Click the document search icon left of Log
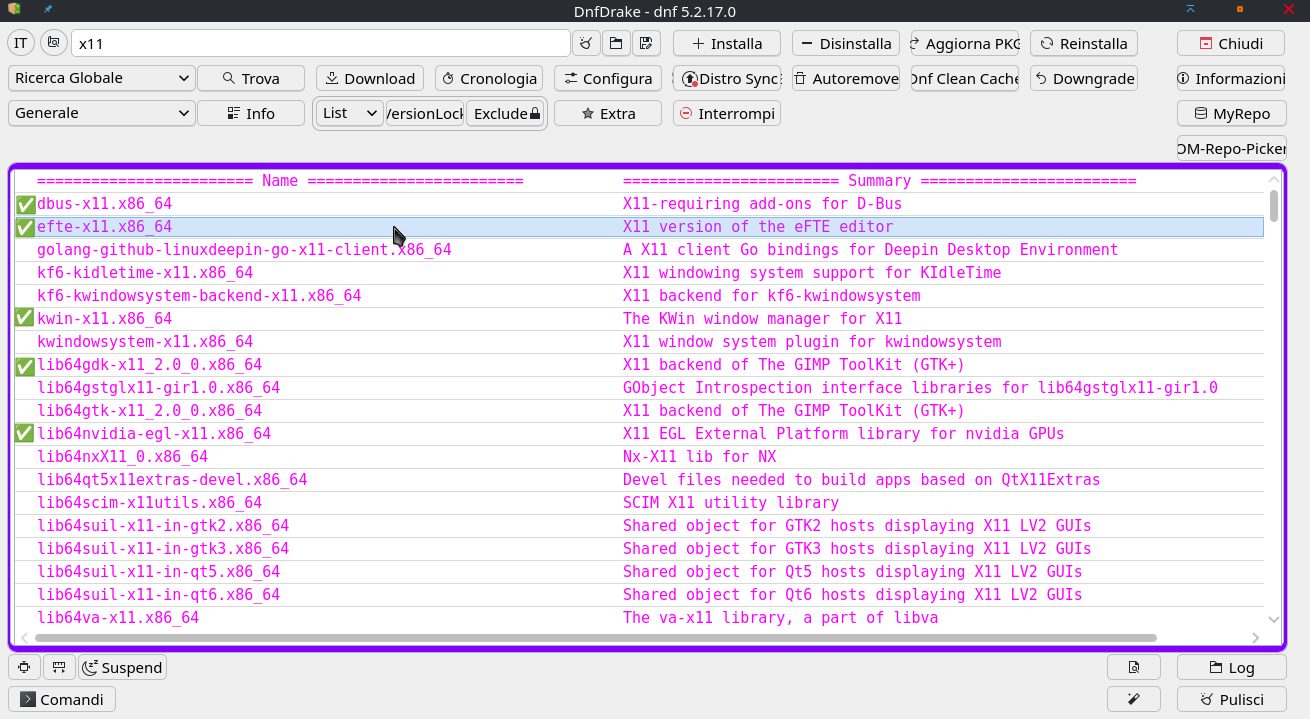The image size is (1310, 719). (1133, 667)
